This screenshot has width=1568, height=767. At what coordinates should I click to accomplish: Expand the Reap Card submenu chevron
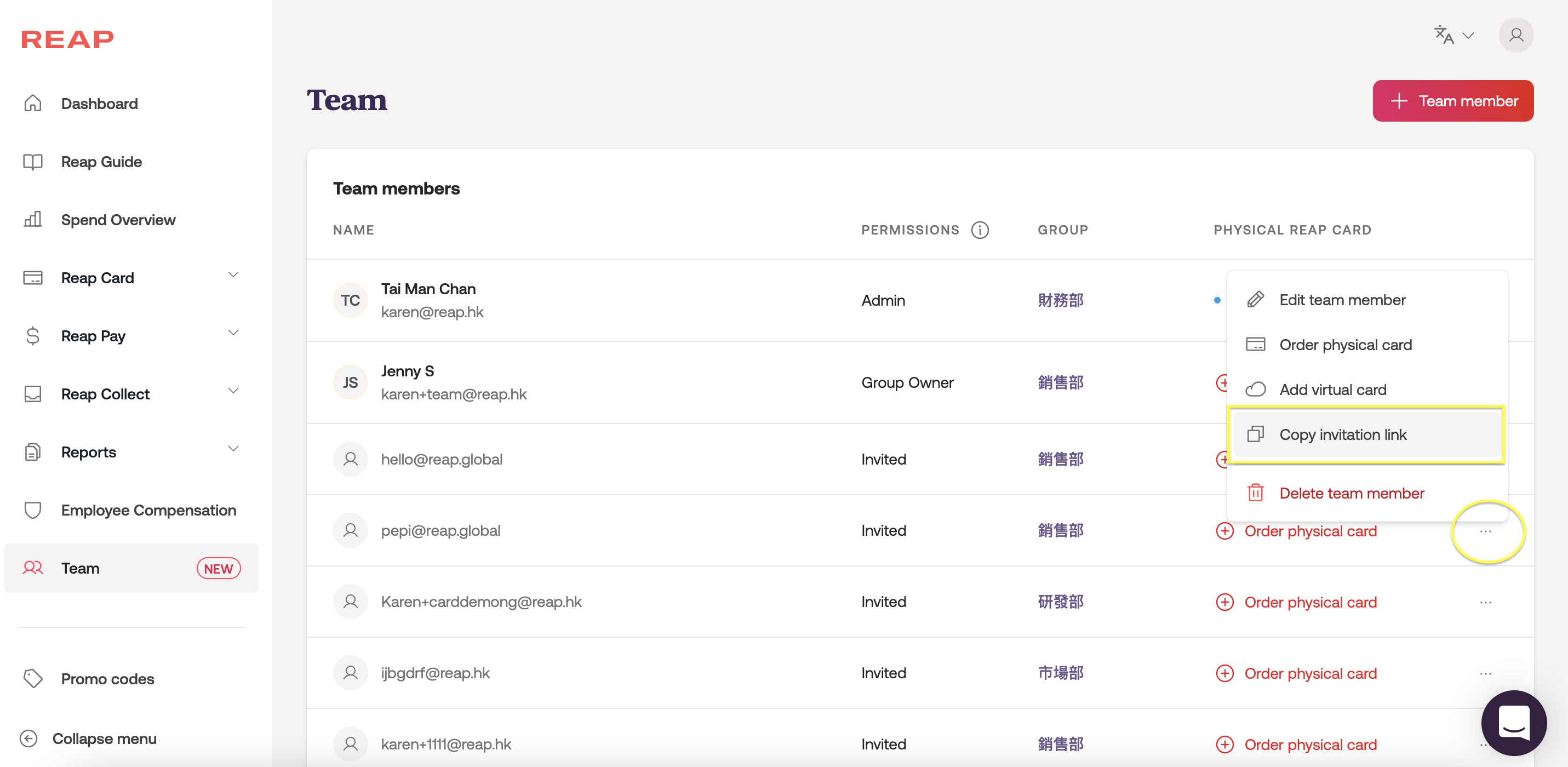point(233,275)
